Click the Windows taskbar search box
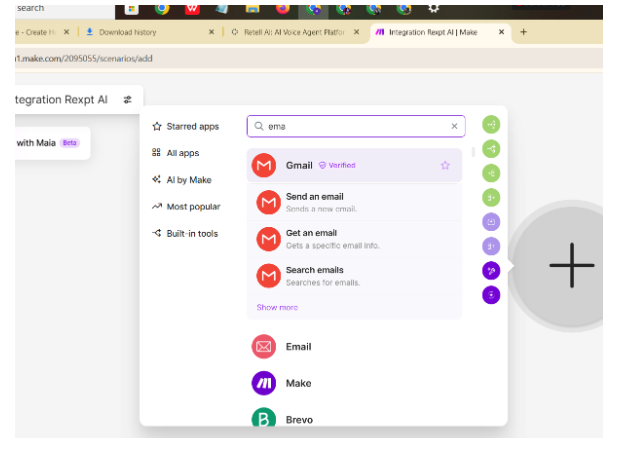Viewport: 621px width, 463px height. click(x=65, y=11)
